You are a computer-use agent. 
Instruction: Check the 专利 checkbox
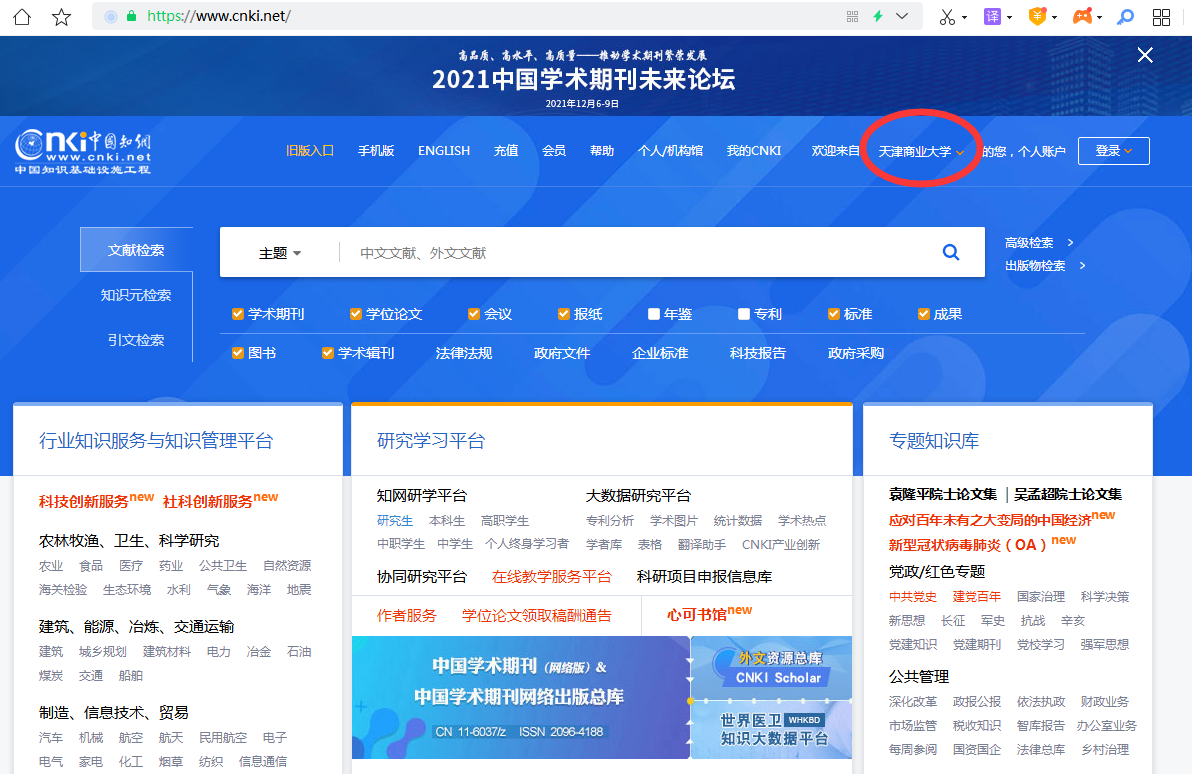coord(743,314)
